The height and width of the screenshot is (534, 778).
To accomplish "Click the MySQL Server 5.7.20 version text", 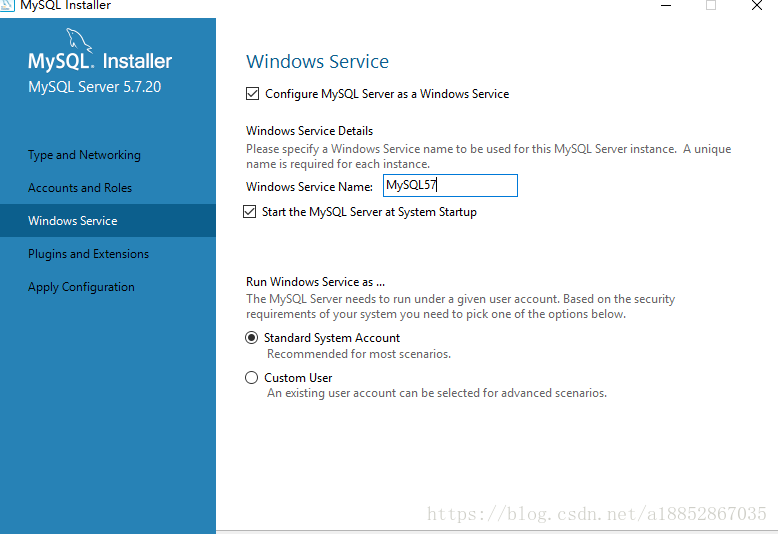I will [94, 87].
